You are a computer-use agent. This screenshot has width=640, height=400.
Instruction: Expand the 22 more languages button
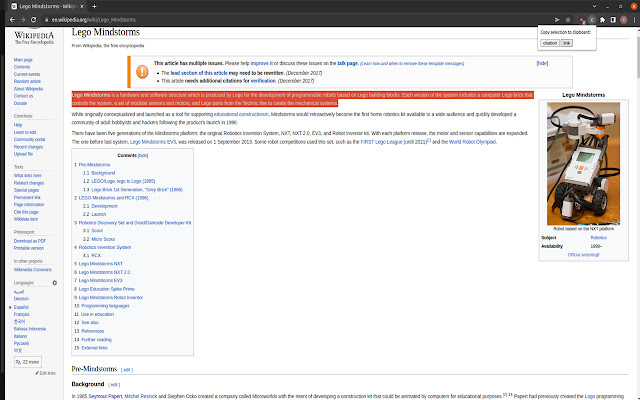click(28, 362)
